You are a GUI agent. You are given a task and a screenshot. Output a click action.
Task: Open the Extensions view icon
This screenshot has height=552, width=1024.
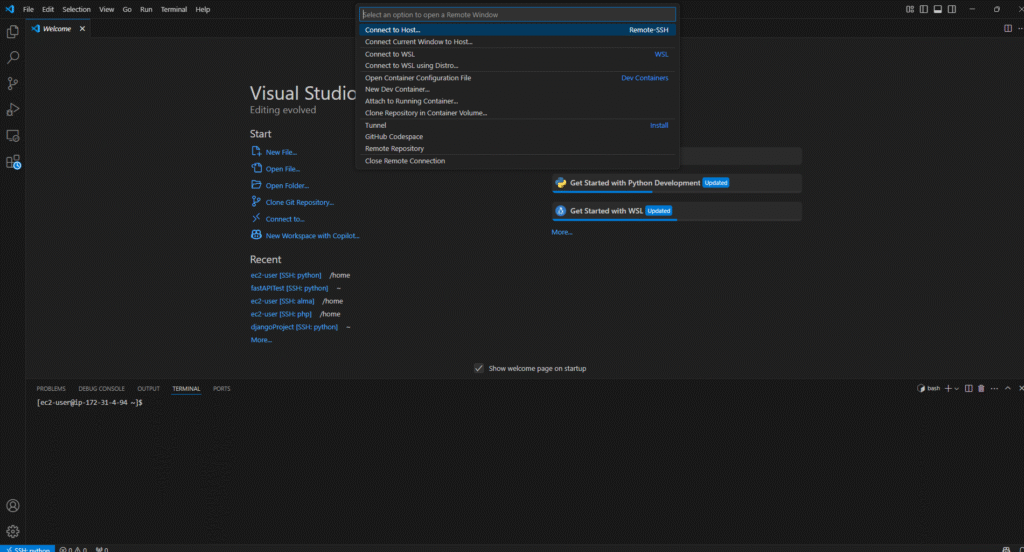13,161
